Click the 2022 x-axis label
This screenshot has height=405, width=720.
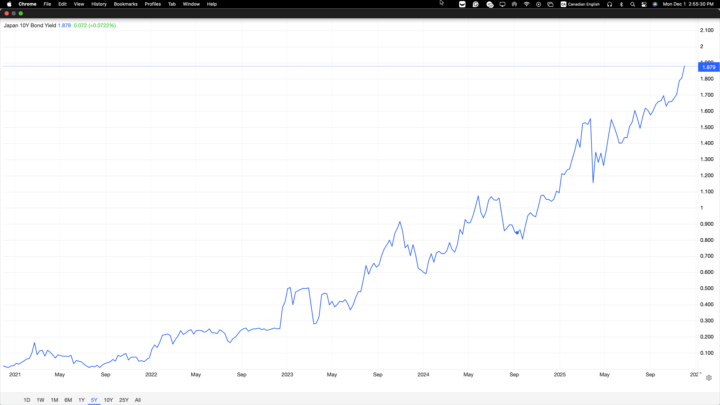coord(151,375)
